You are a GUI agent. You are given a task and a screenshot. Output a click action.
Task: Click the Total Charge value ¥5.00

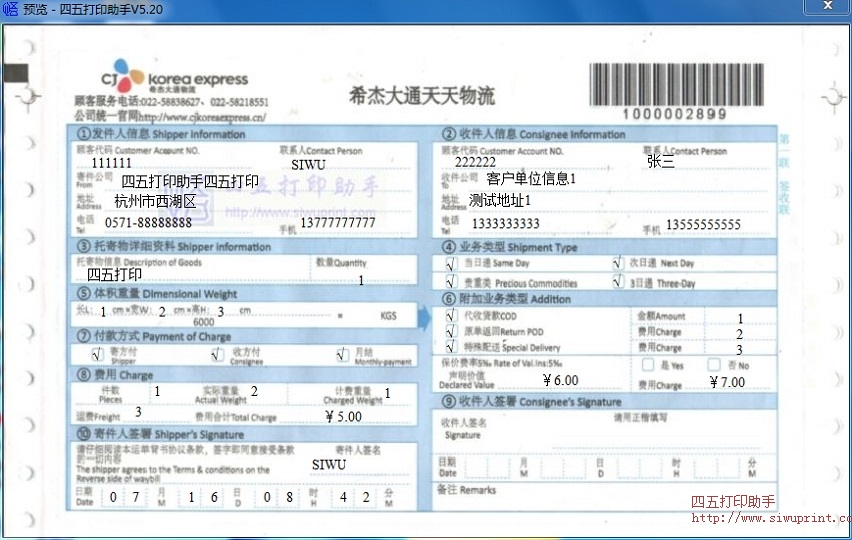[x=343, y=416]
